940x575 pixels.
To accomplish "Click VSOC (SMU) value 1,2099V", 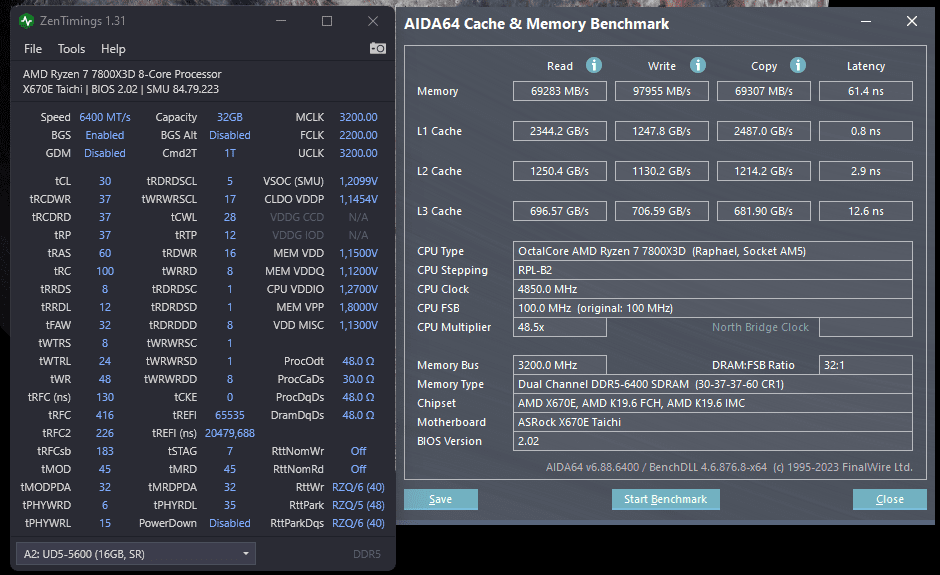I will click(x=358, y=181).
